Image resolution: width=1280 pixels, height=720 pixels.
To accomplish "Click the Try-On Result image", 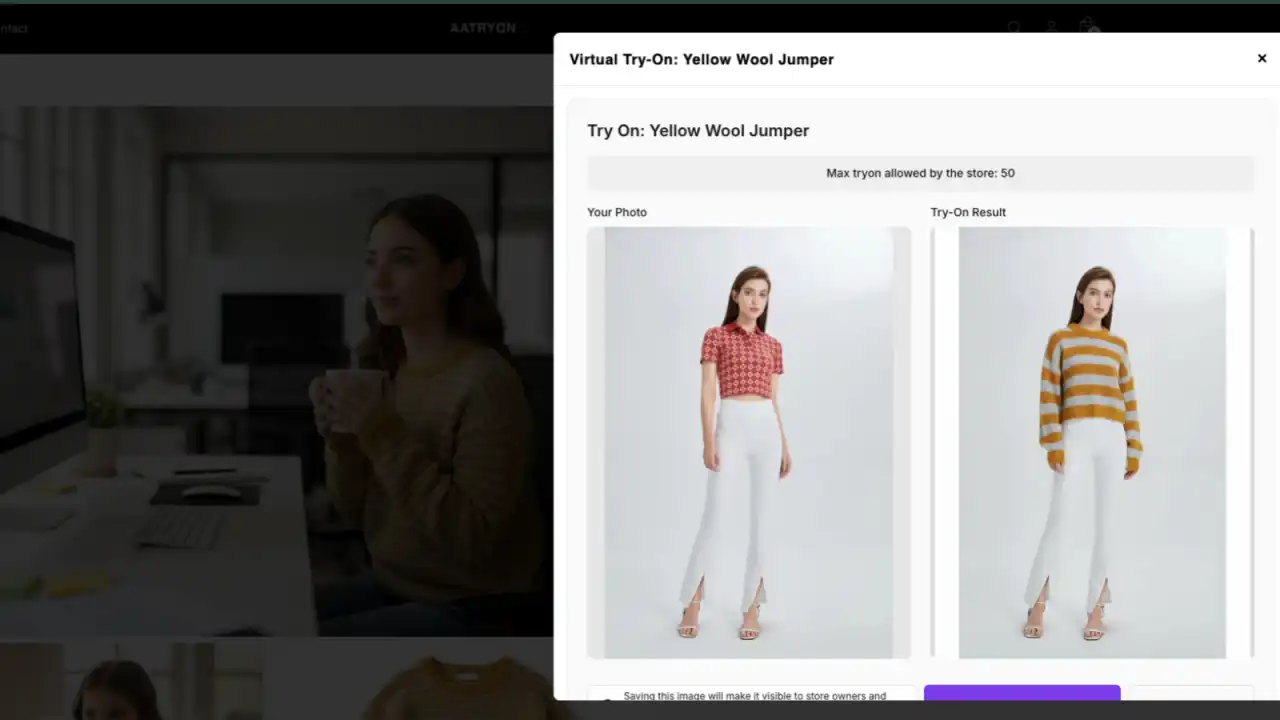I will click(x=1091, y=442).
